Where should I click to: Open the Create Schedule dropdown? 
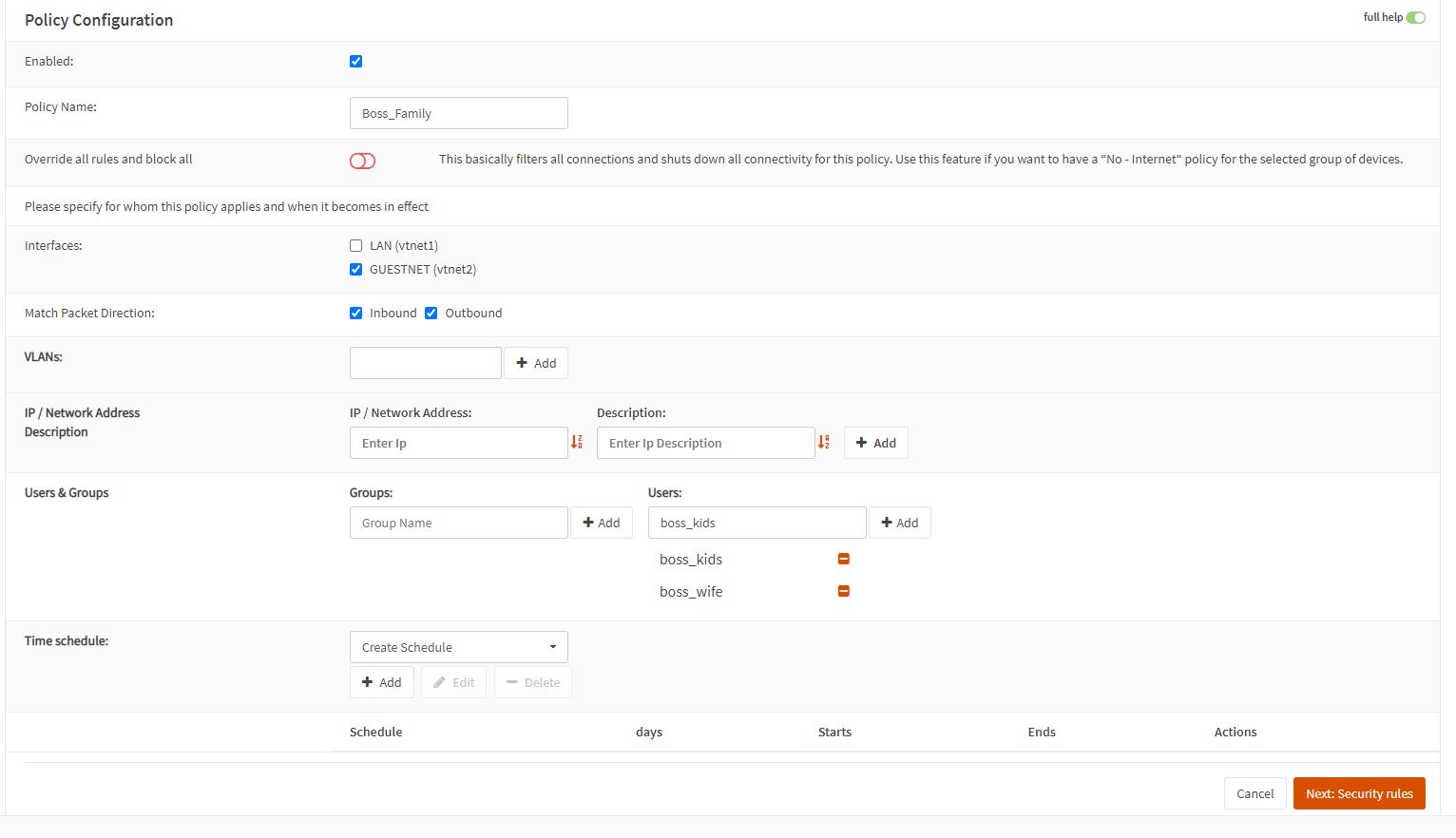[458, 646]
